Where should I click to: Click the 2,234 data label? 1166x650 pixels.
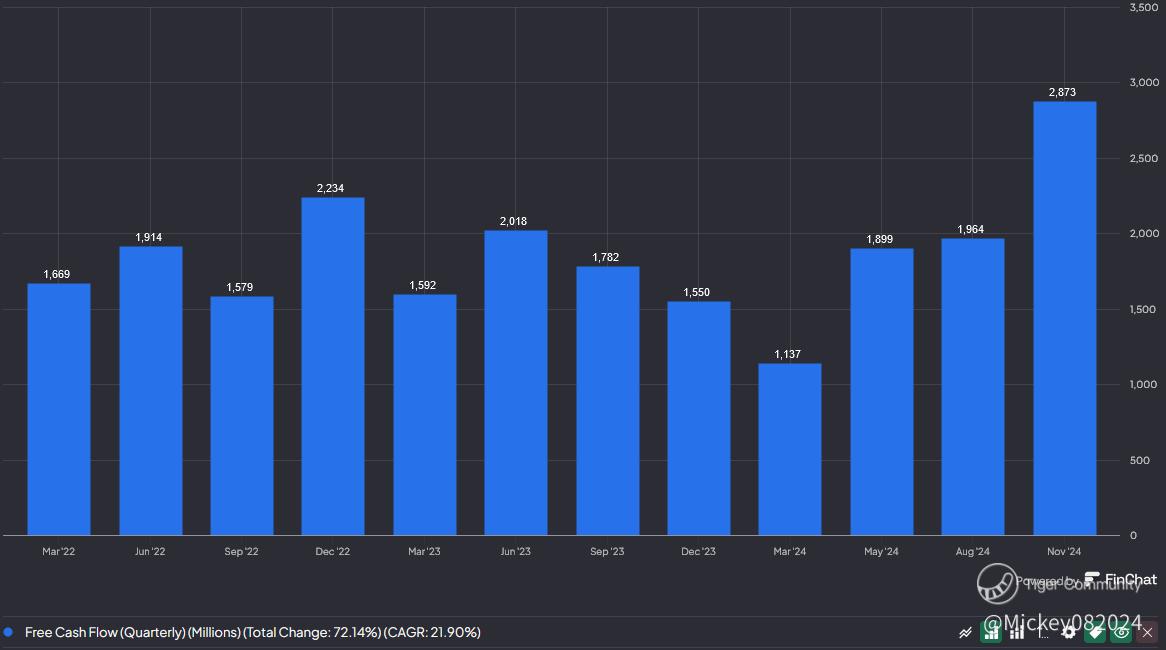(x=330, y=188)
